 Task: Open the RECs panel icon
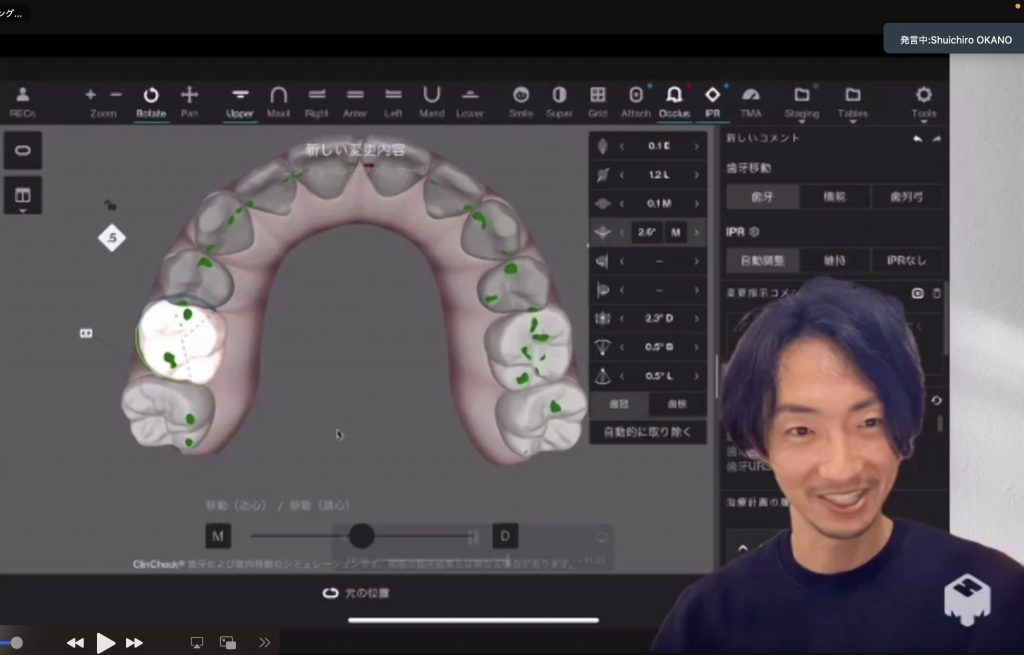click(22, 102)
